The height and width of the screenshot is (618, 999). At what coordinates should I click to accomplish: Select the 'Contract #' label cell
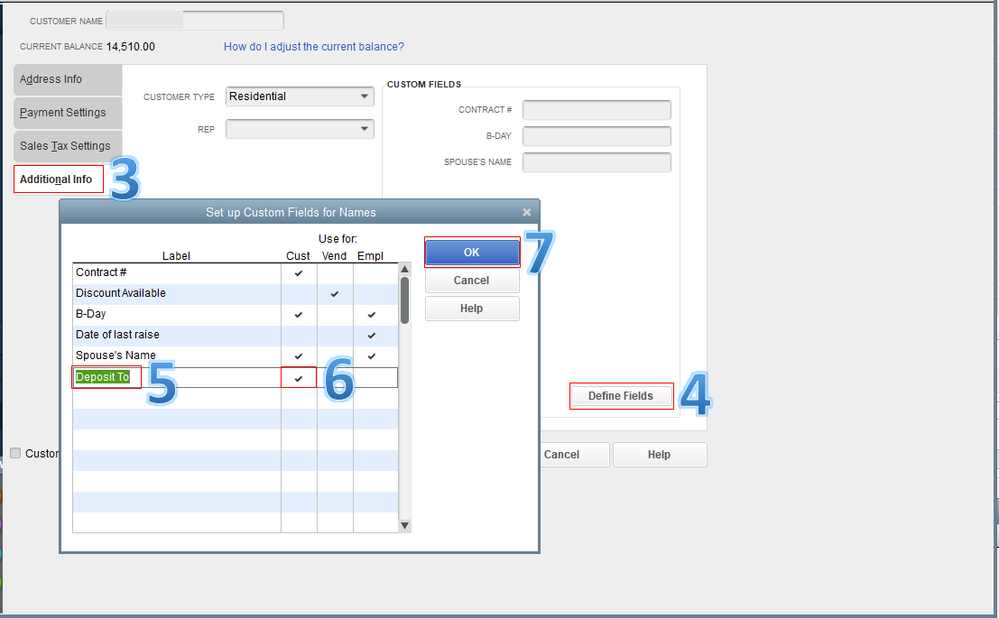pyautogui.click(x=176, y=273)
